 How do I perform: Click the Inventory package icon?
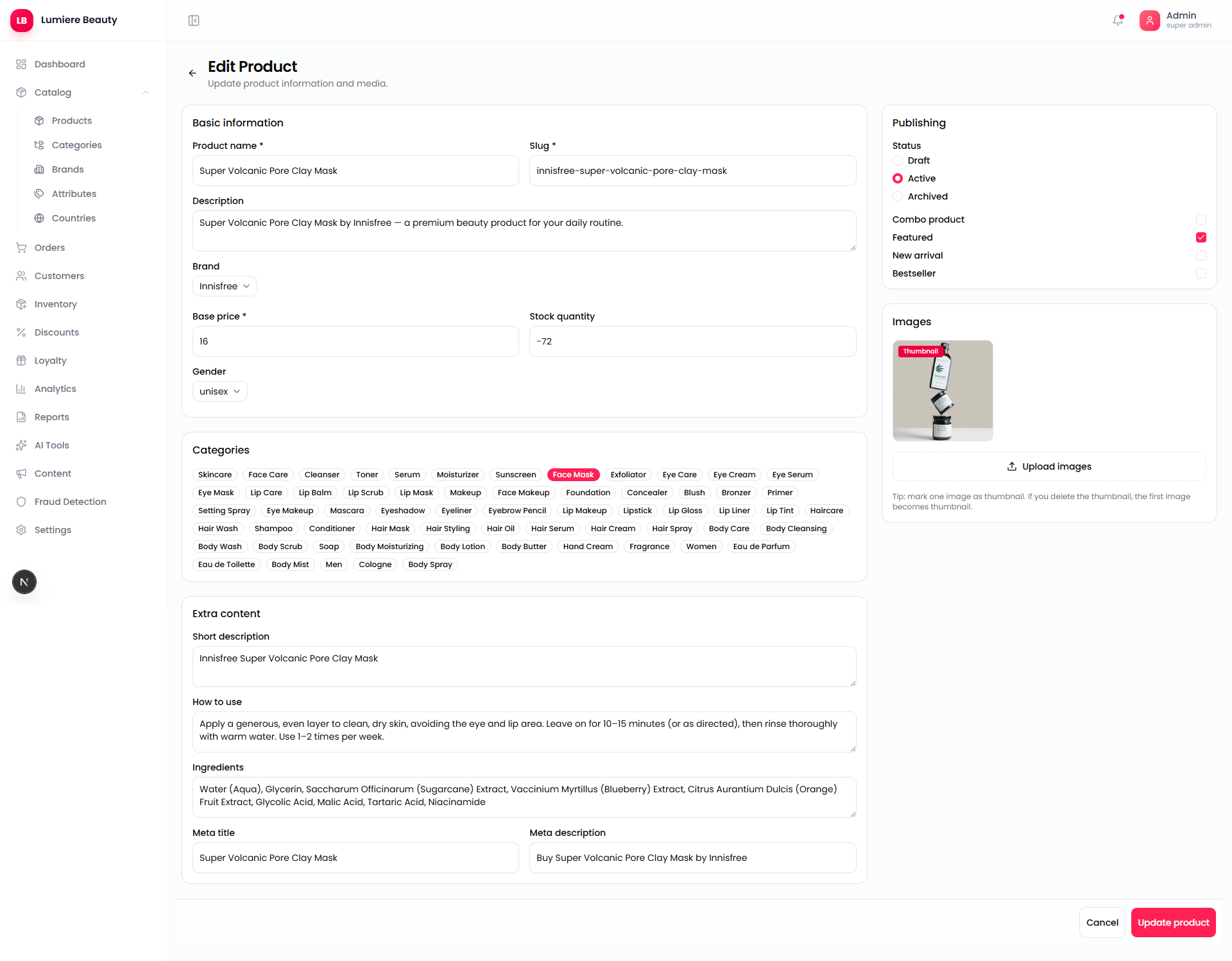[x=21, y=304]
